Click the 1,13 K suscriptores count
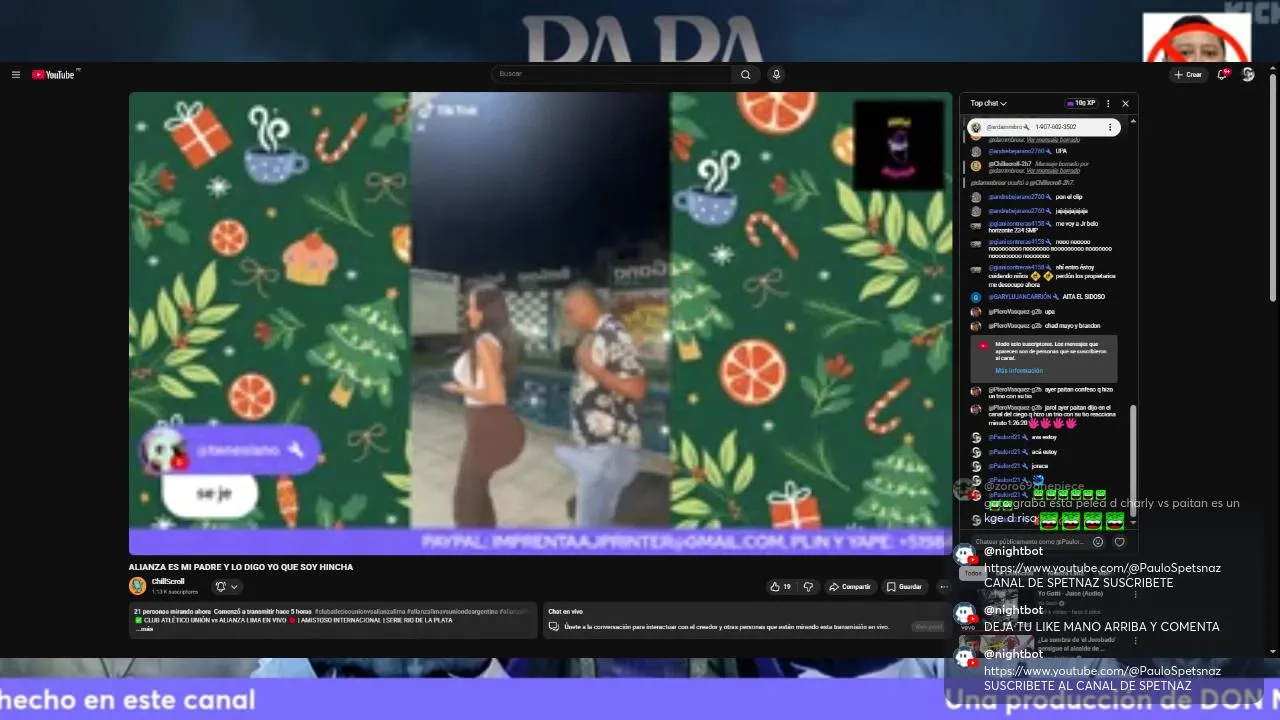 click(x=175, y=592)
